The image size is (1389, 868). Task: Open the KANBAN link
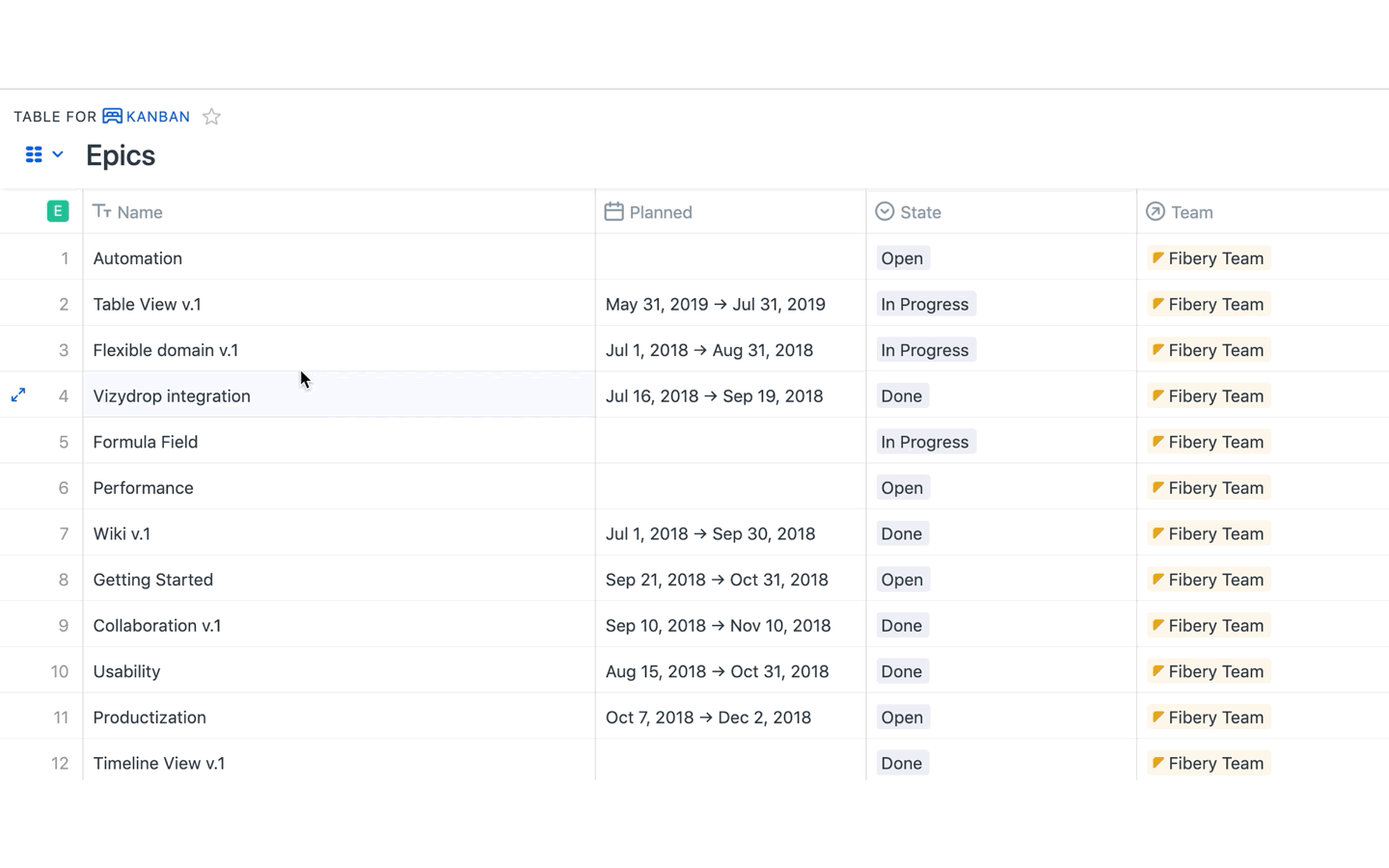point(156,116)
